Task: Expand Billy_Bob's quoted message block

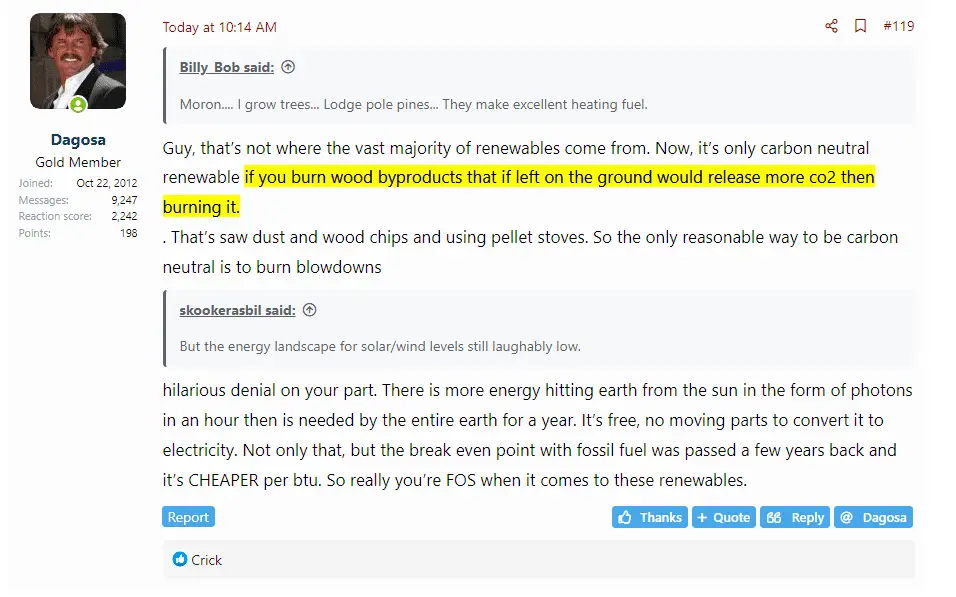Action: (540, 104)
